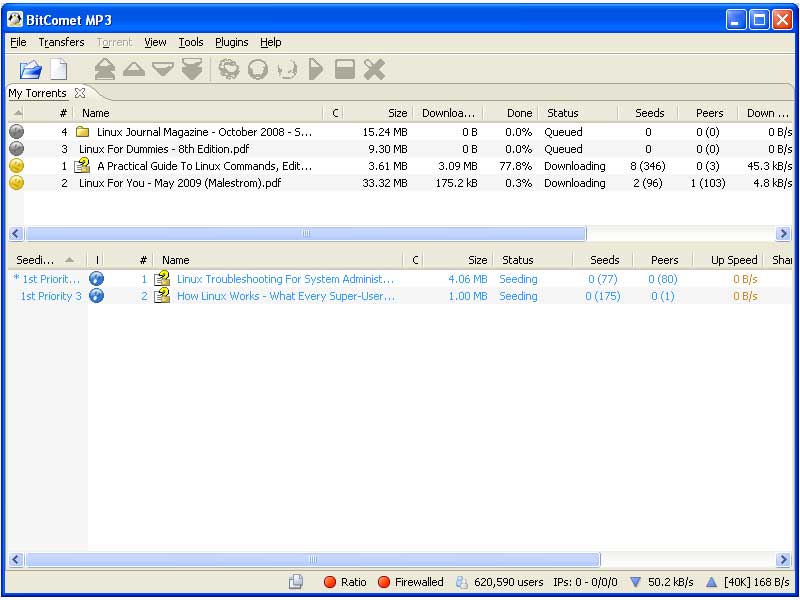Click the red Ratio status indicator
This screenshot has height=600, width=800.
330,582
